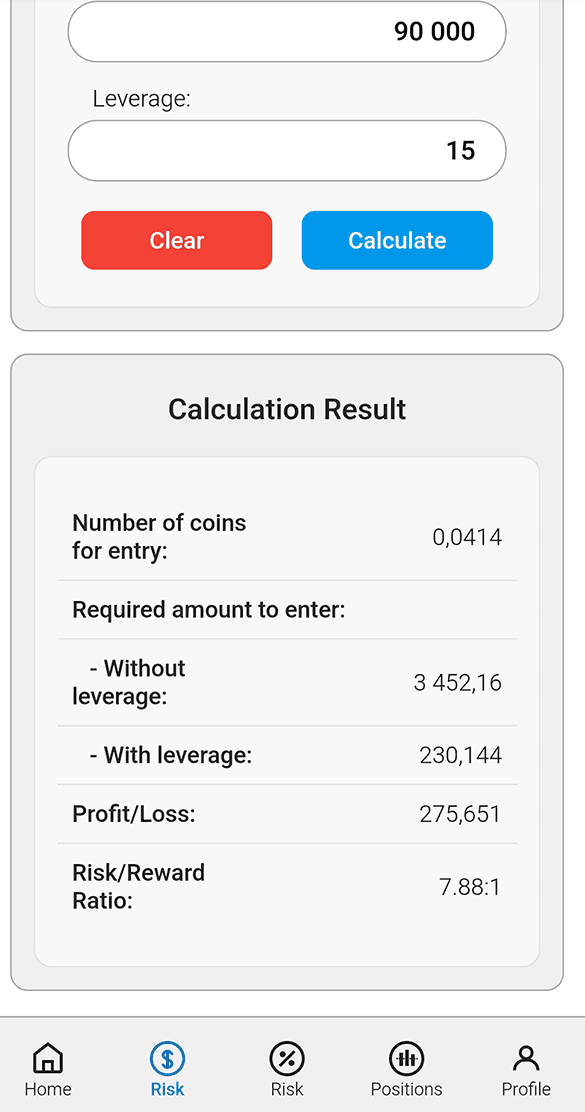
Task: Click the Risk/Reward Ratio 7.88:1 value
Action: pyautogui.click(x=469, y=886)
